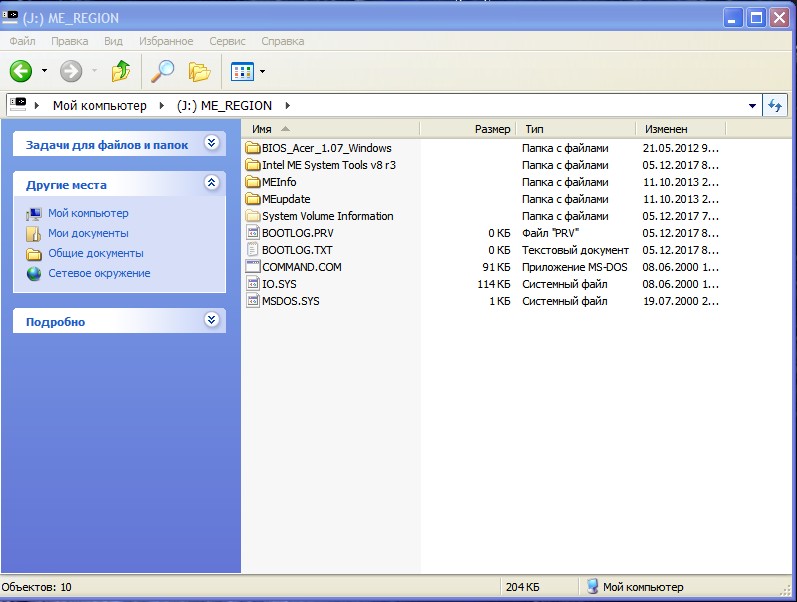Viewport: 797px width, 602px height.
Task: Click the Мой компьютер breadcrumb
Action: pos(100,106)
